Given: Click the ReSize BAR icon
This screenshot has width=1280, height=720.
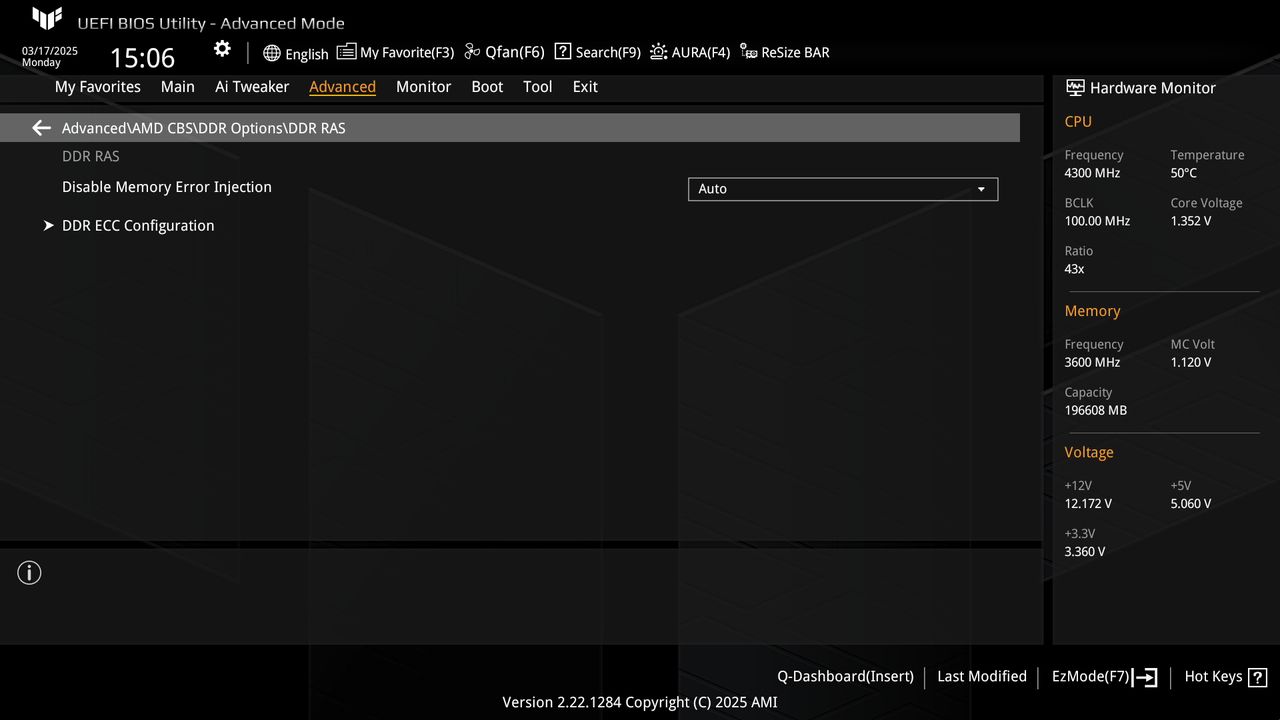Looking at the screenshot, I should [x=749, y=52].
